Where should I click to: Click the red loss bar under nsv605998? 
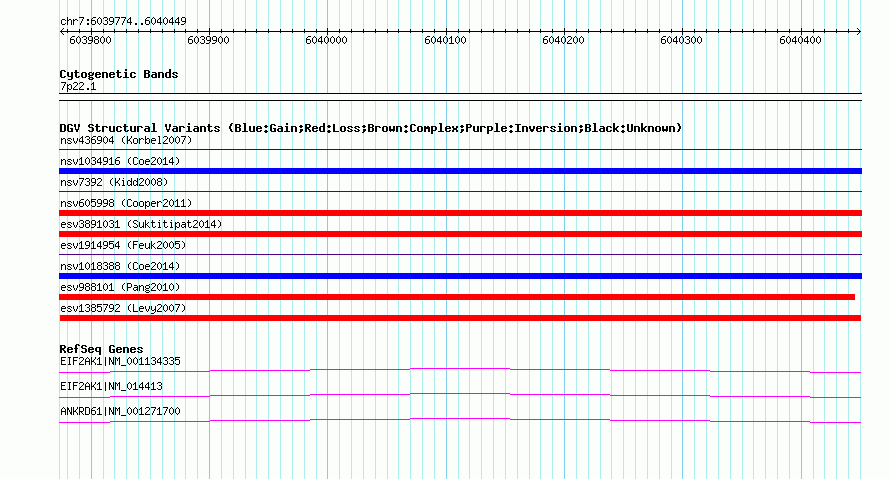tap(460, 213)
